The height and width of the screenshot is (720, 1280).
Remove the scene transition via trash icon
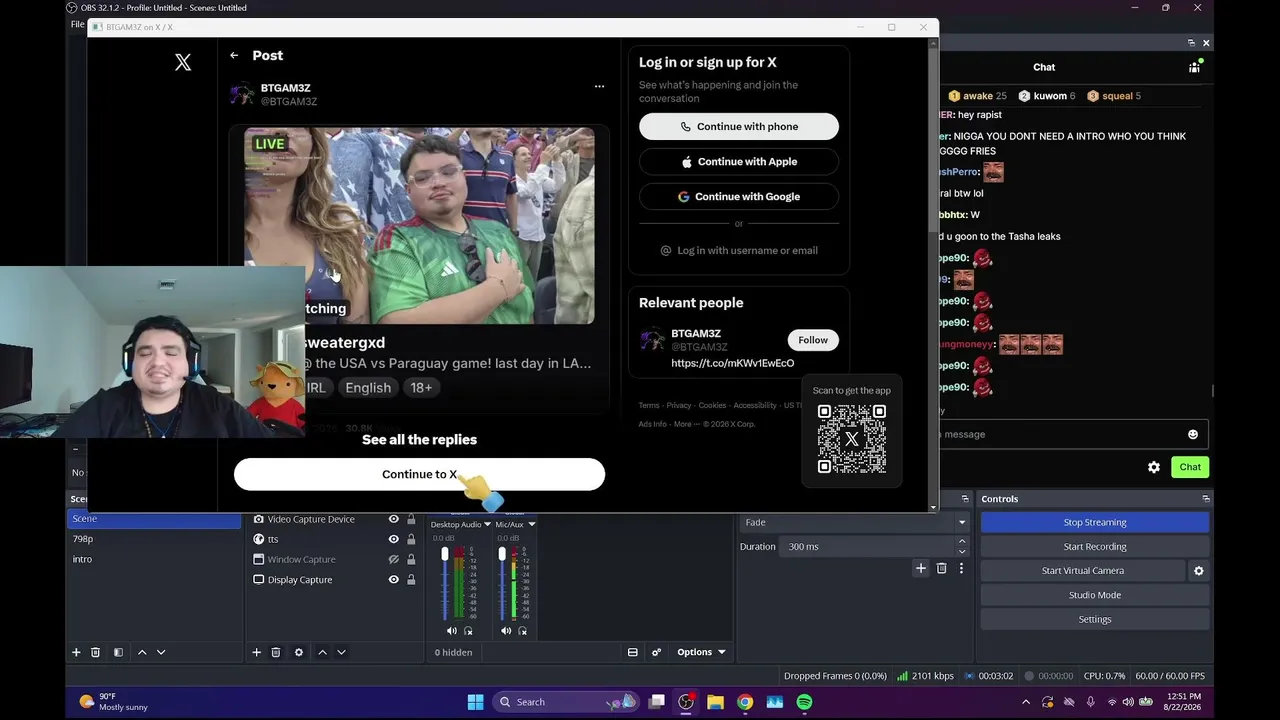point(941,568)
